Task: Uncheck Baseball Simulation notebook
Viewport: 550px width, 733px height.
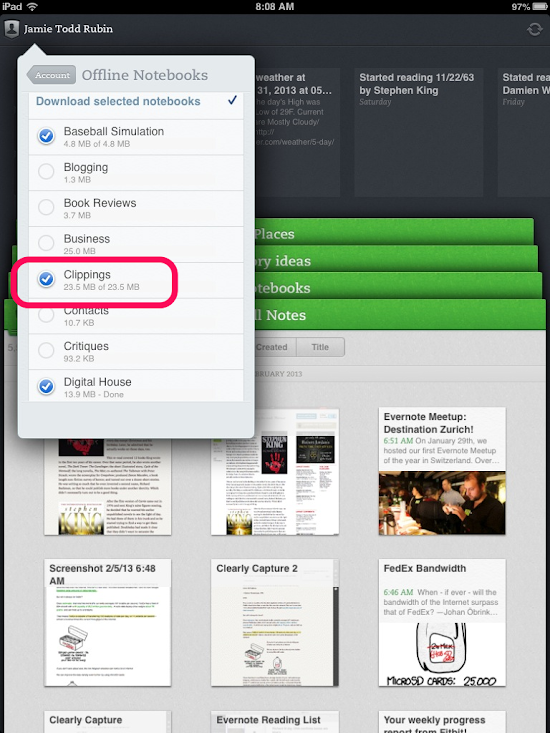Action: pos(46,136)
